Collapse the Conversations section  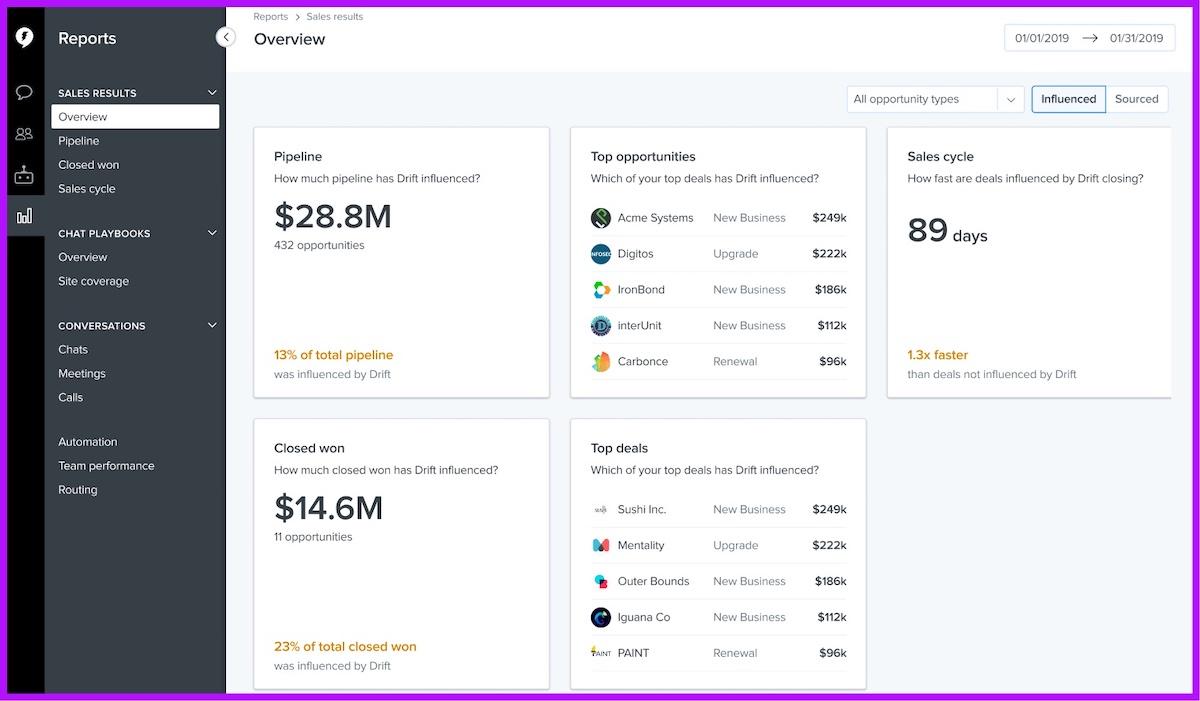[212, 326]
